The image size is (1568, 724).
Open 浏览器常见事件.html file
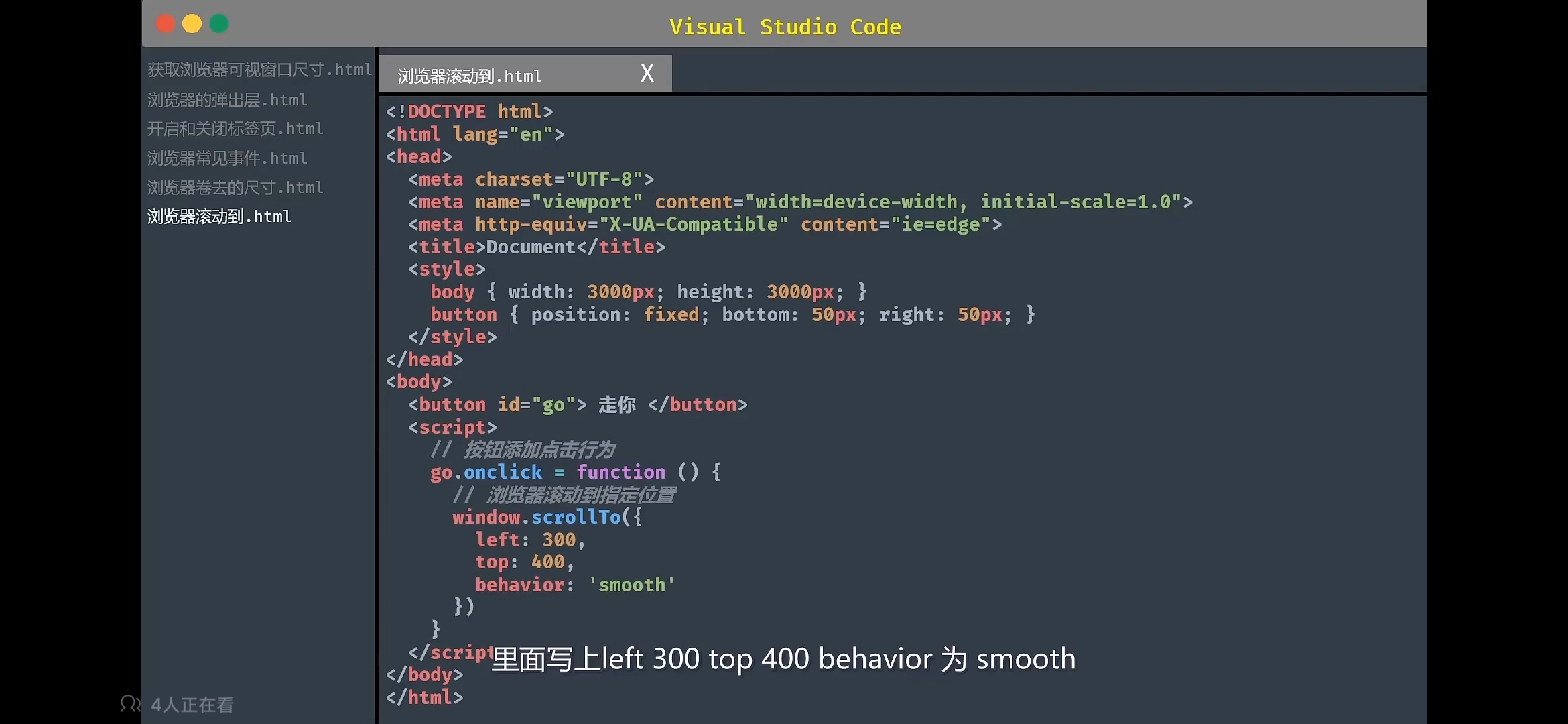(227, 158)
